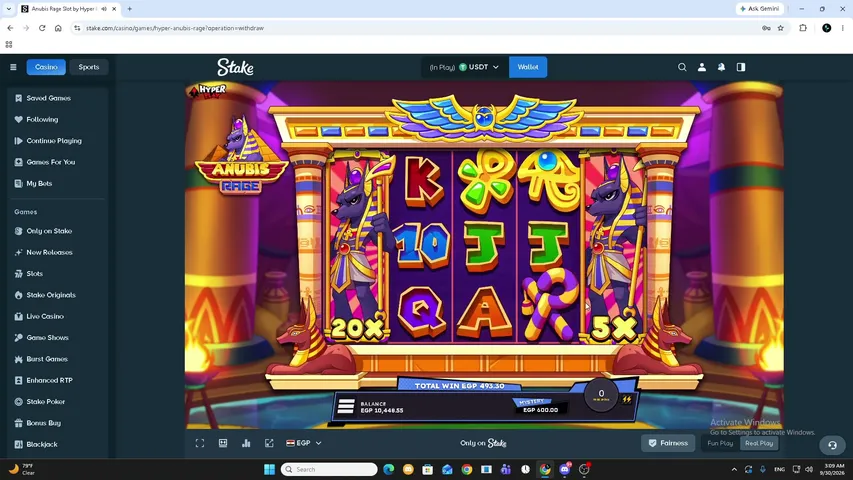853x480 pixels.
Task: Open a new browser tab
Action: (129, 9)
